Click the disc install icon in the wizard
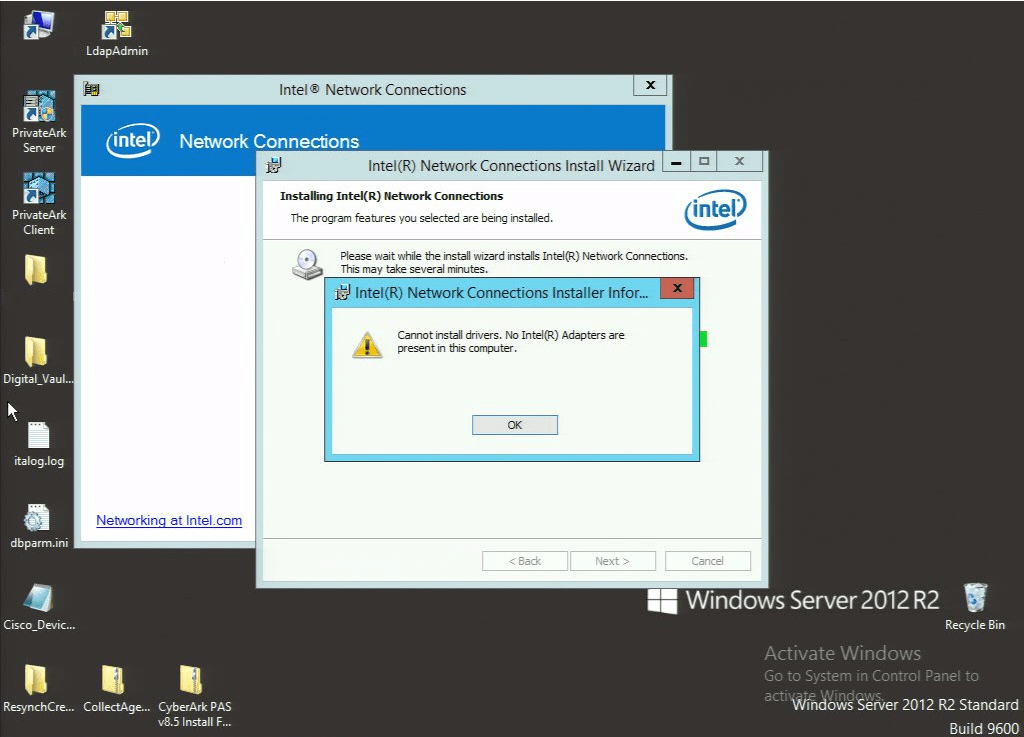 pyautogui.click(x=307, y=263)
